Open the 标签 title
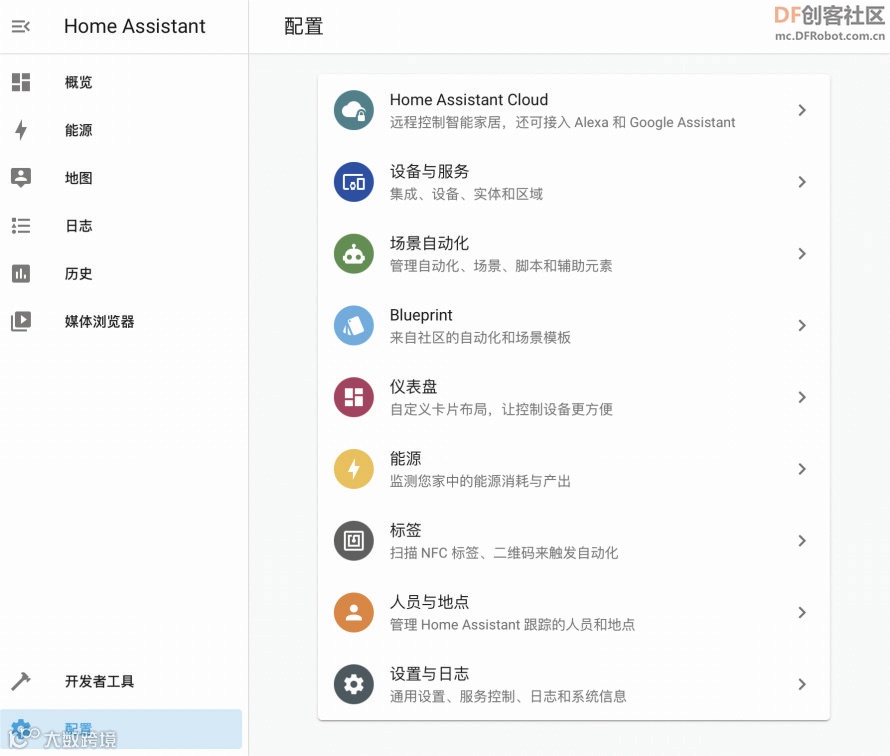 405,530
